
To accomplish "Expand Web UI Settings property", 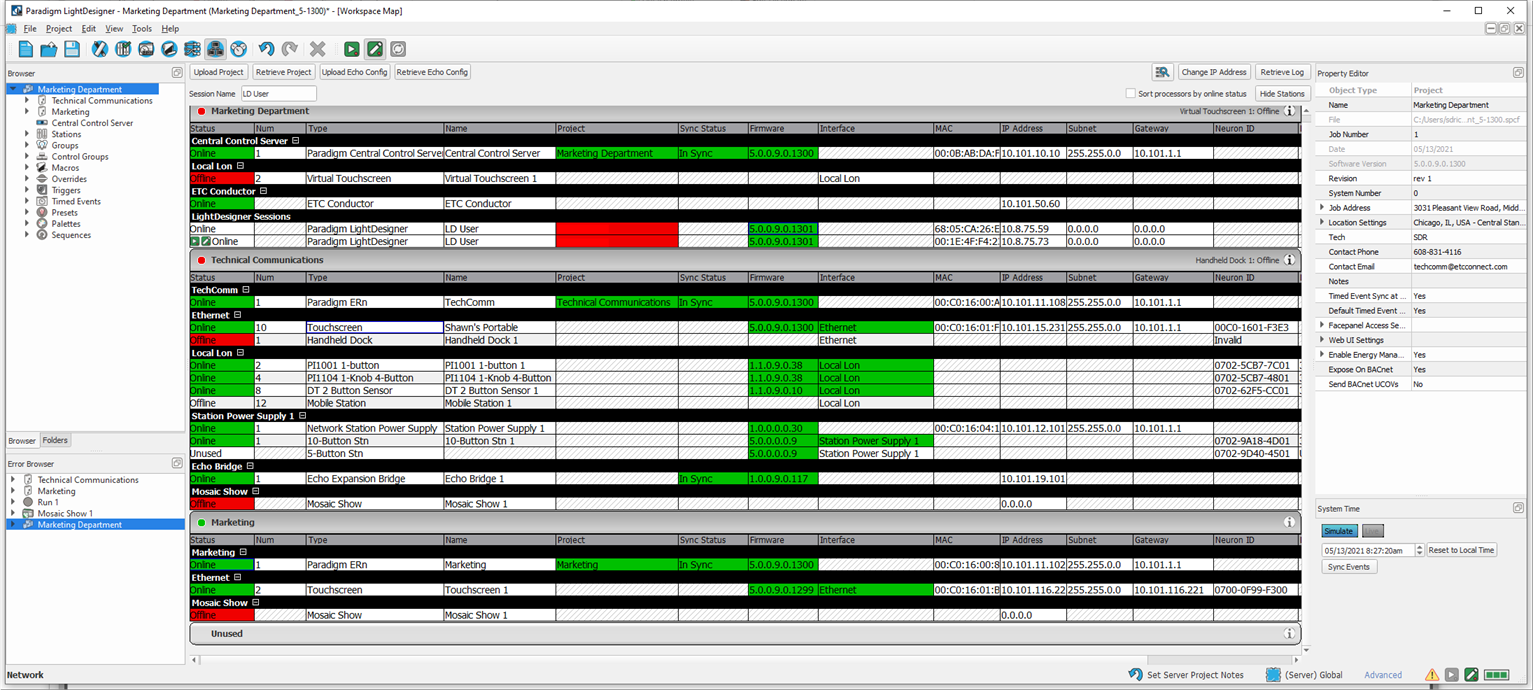I will click(x=1322, y=340).
